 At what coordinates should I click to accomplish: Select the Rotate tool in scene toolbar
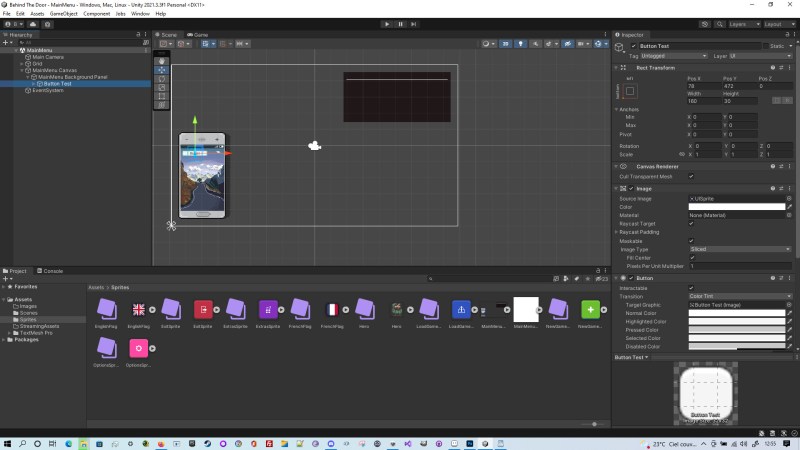coord(162,79)
